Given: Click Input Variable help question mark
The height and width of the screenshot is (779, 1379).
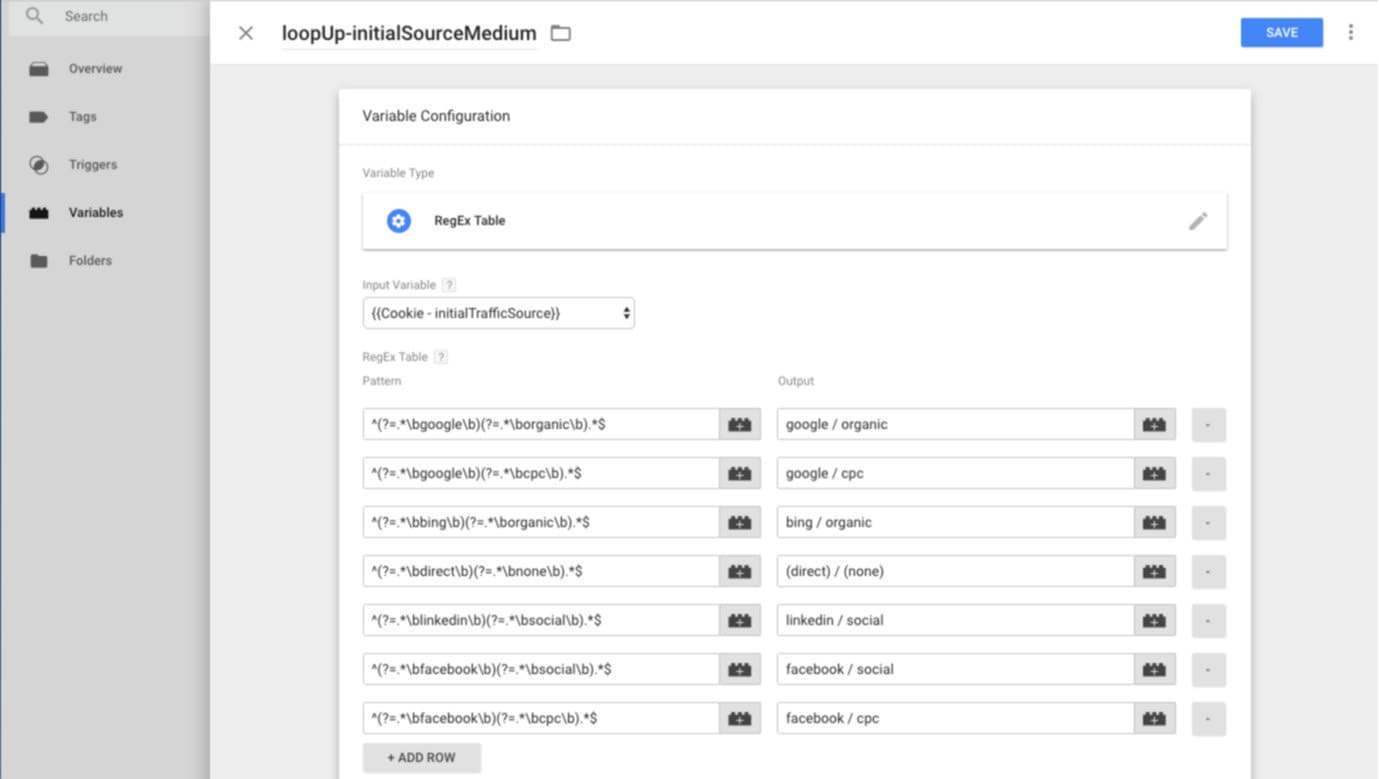Looking at the screenshot, I should click(x=449, y=285).
